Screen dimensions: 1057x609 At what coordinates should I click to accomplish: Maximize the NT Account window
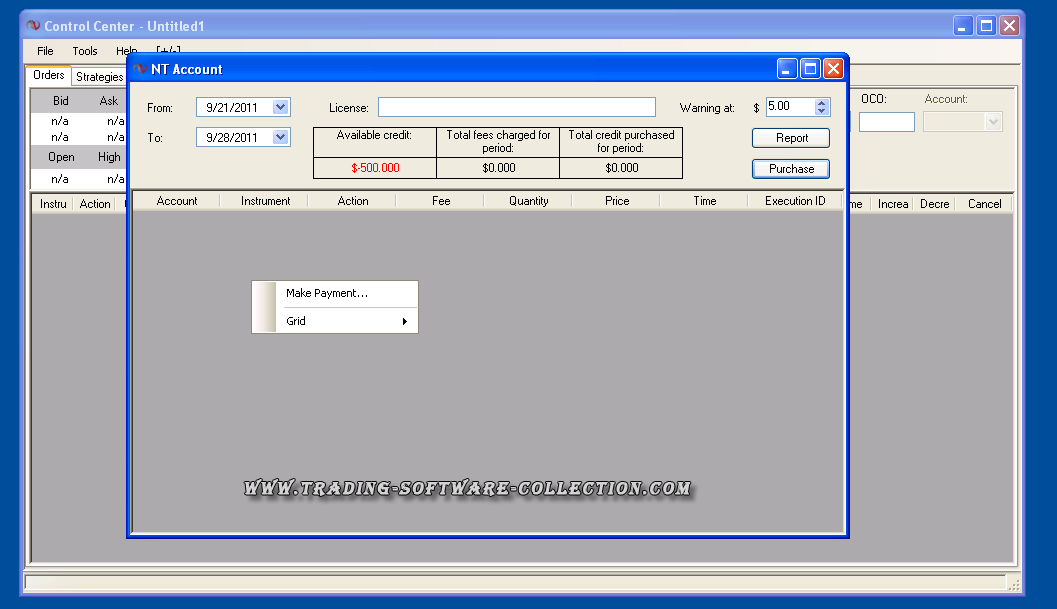coord(811,69)
